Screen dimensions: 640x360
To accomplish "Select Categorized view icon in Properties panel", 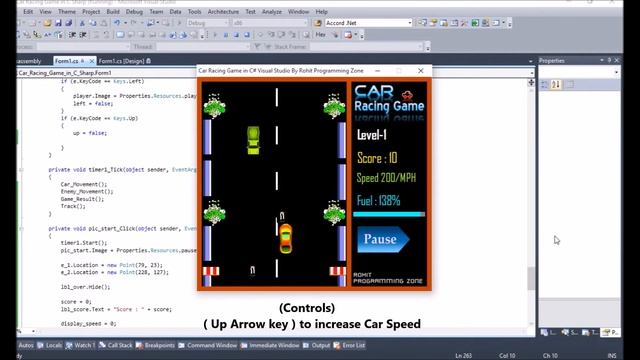I will pyautogui.click(x=545, y=84).
